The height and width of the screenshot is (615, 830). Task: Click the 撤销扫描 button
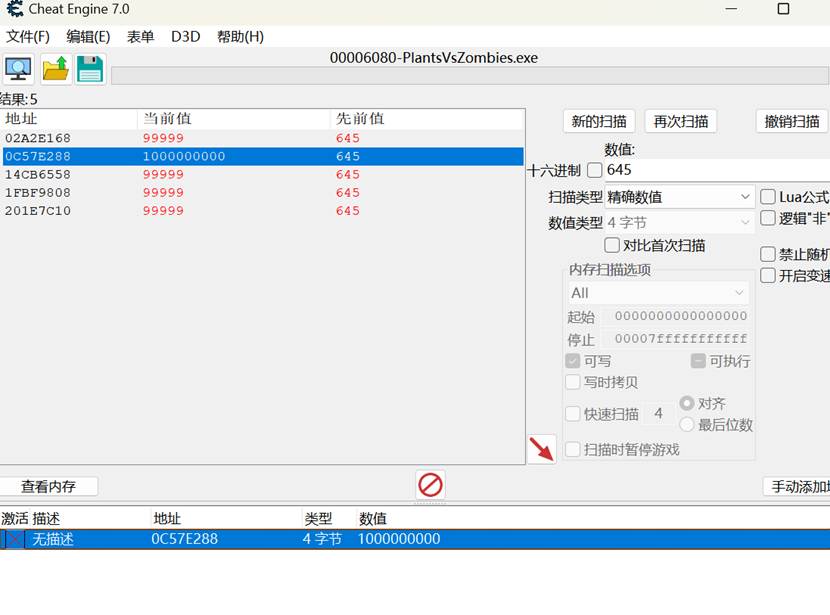point(792,121)
